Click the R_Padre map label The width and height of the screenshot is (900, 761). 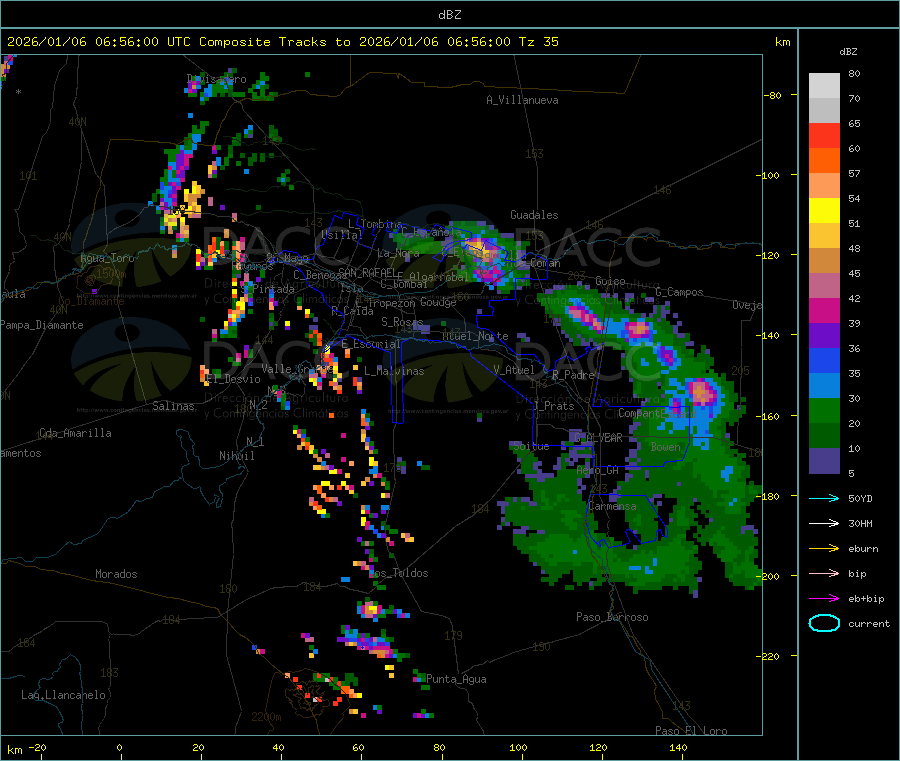tap(573, 375)
